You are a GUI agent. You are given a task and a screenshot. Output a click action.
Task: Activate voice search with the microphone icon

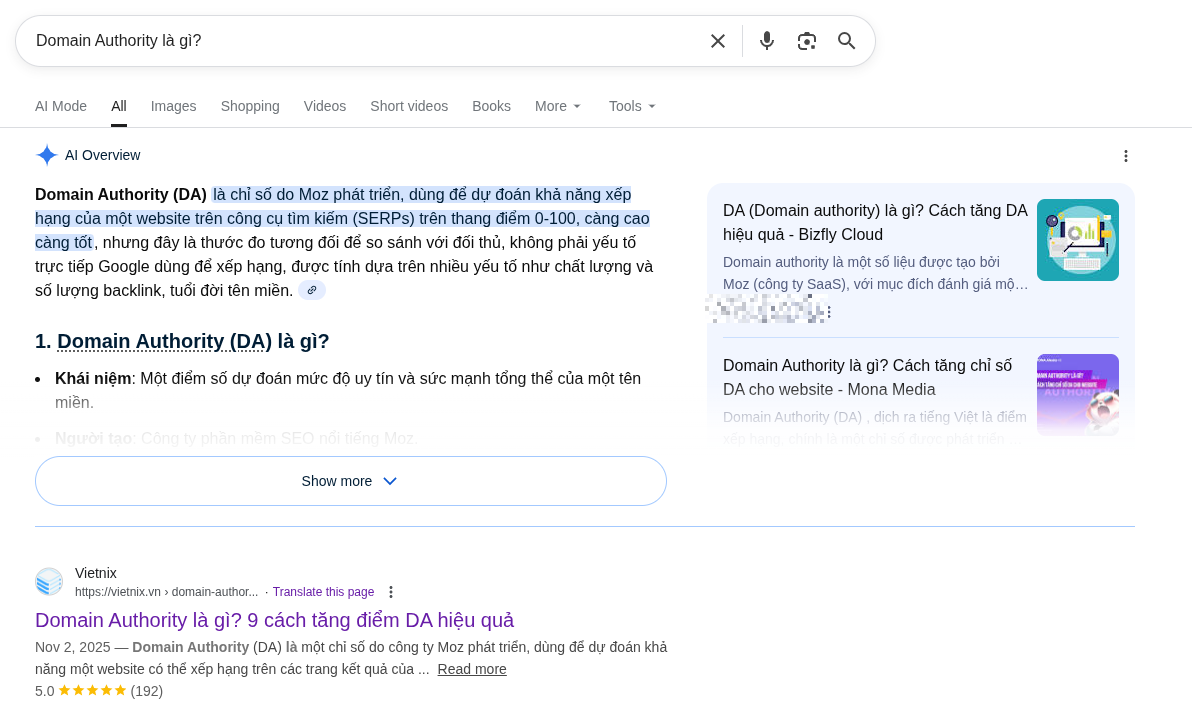click(766, 41)
